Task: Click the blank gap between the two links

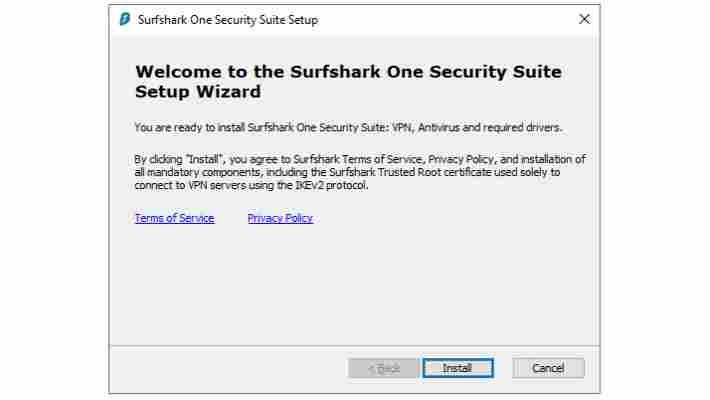Action: pos(231,218)
